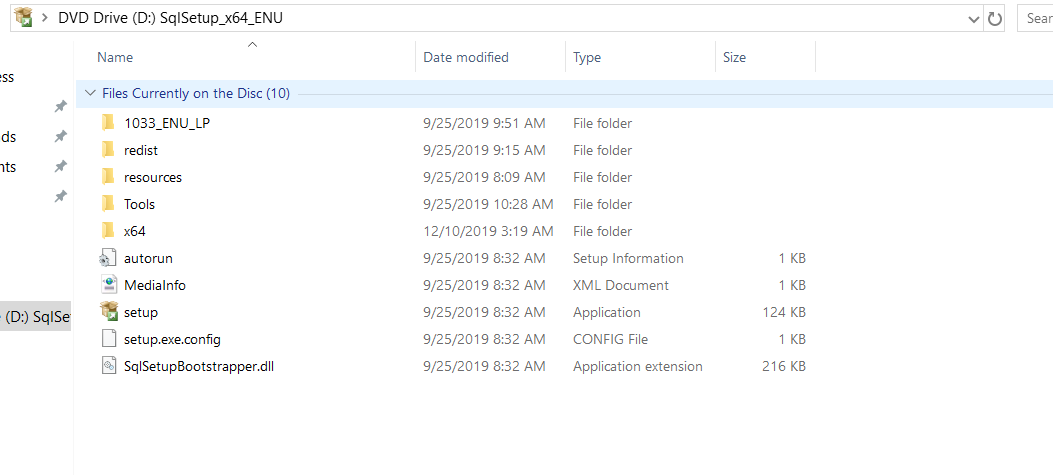Click the Setup Information type cell
The height and width of the screenshot is (475, 1053).
(628, 258)
